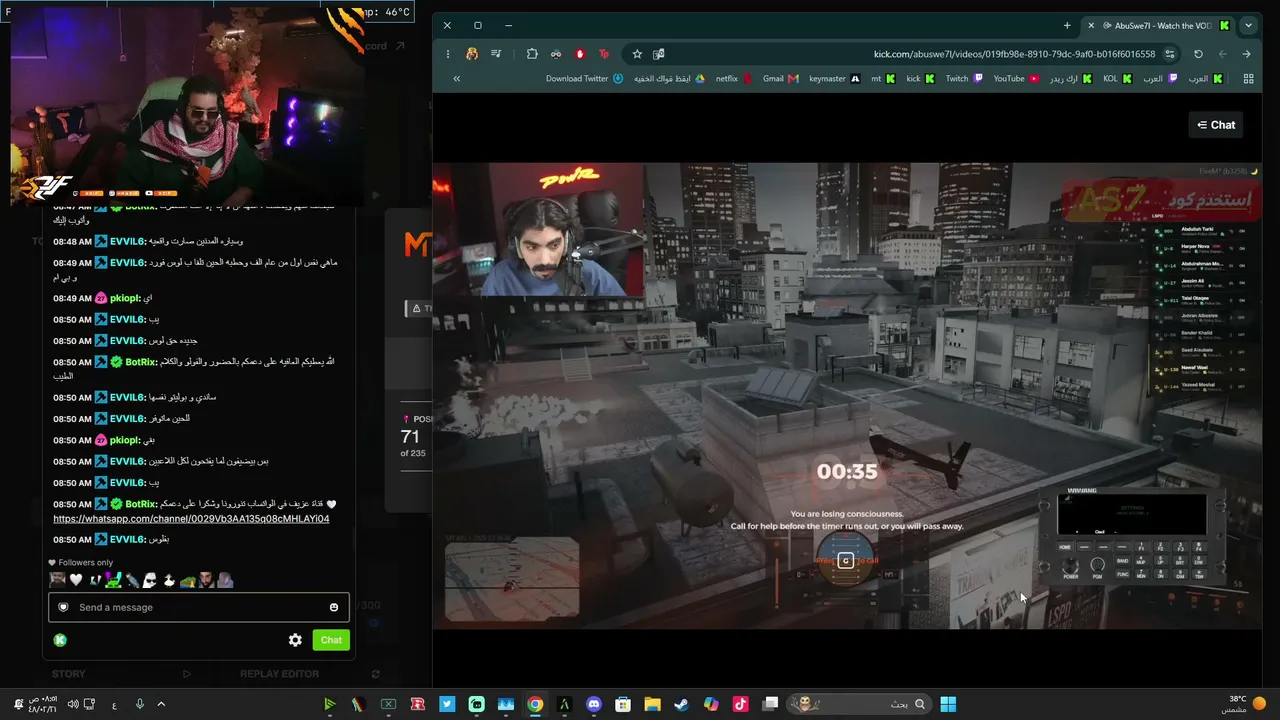
Task: Open the chat emoji picker
Action: (334, 607)
